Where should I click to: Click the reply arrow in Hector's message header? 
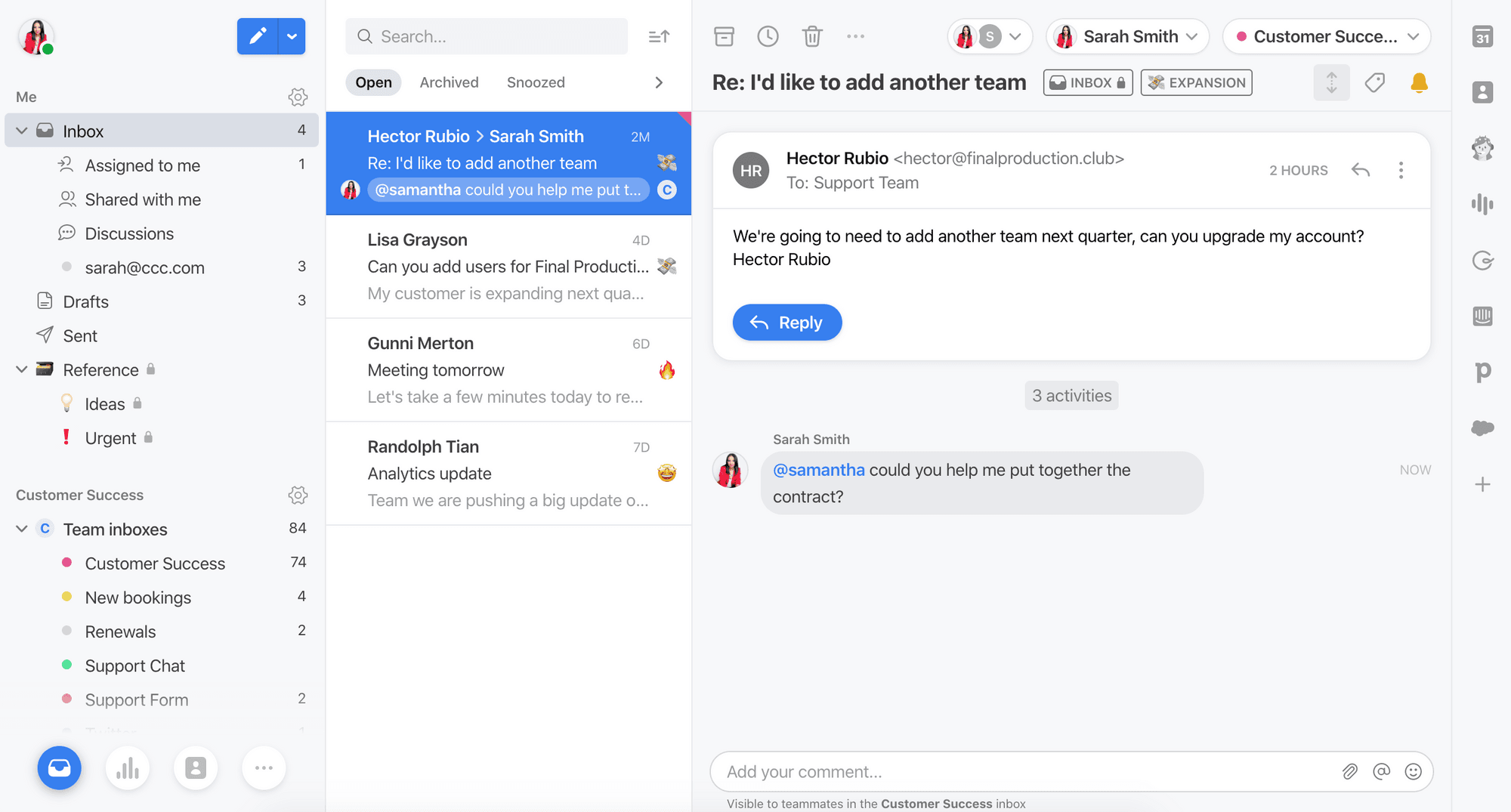pyautogui.click(x=1360, y=170)
